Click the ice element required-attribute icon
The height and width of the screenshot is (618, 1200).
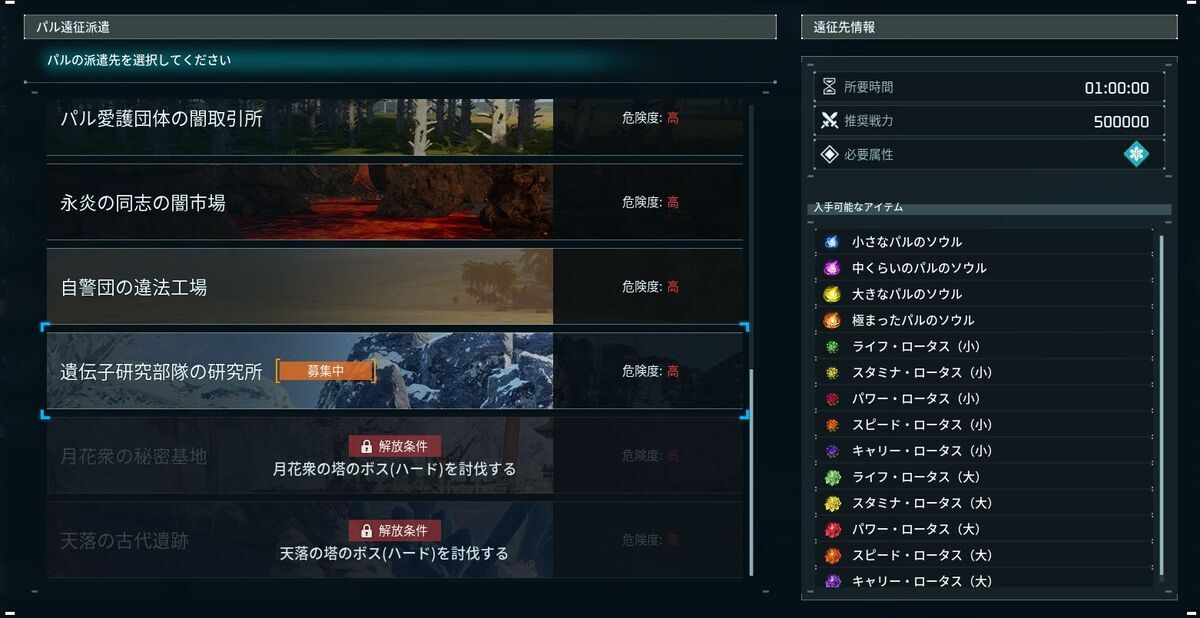point(1136,154)
